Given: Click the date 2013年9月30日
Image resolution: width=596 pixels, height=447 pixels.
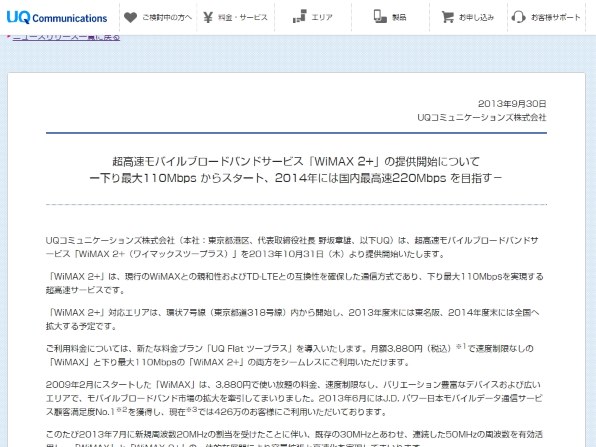Looking at the screenshot, I should tap(512, 103).
